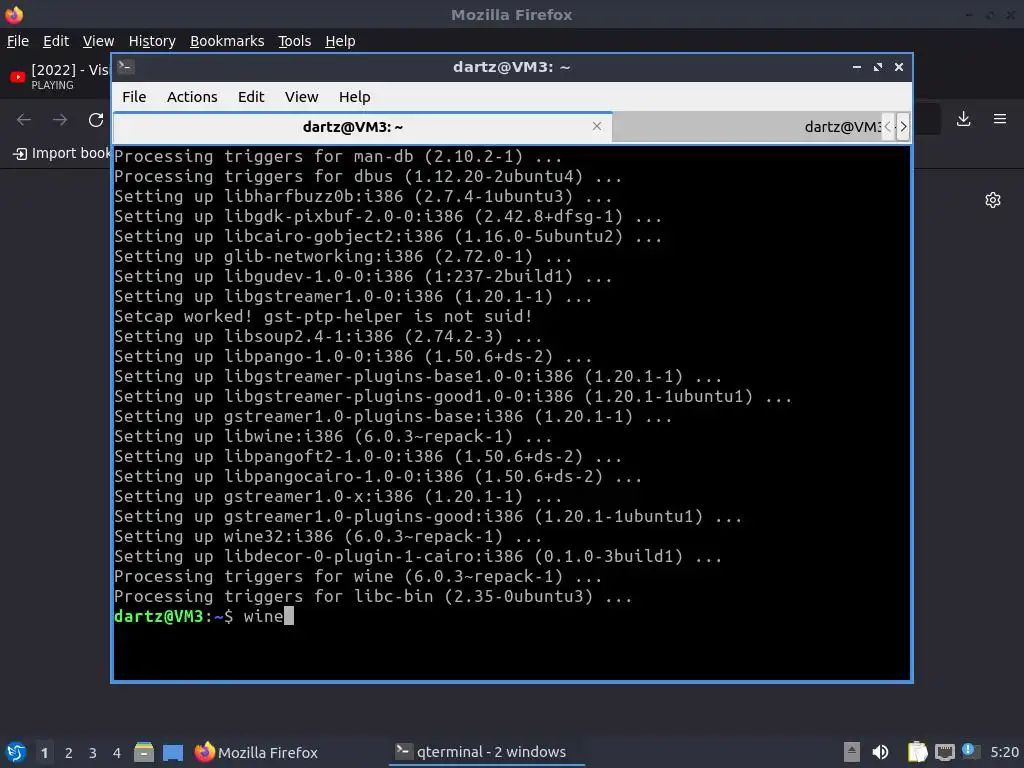Open the qterminal View menu

301,97
